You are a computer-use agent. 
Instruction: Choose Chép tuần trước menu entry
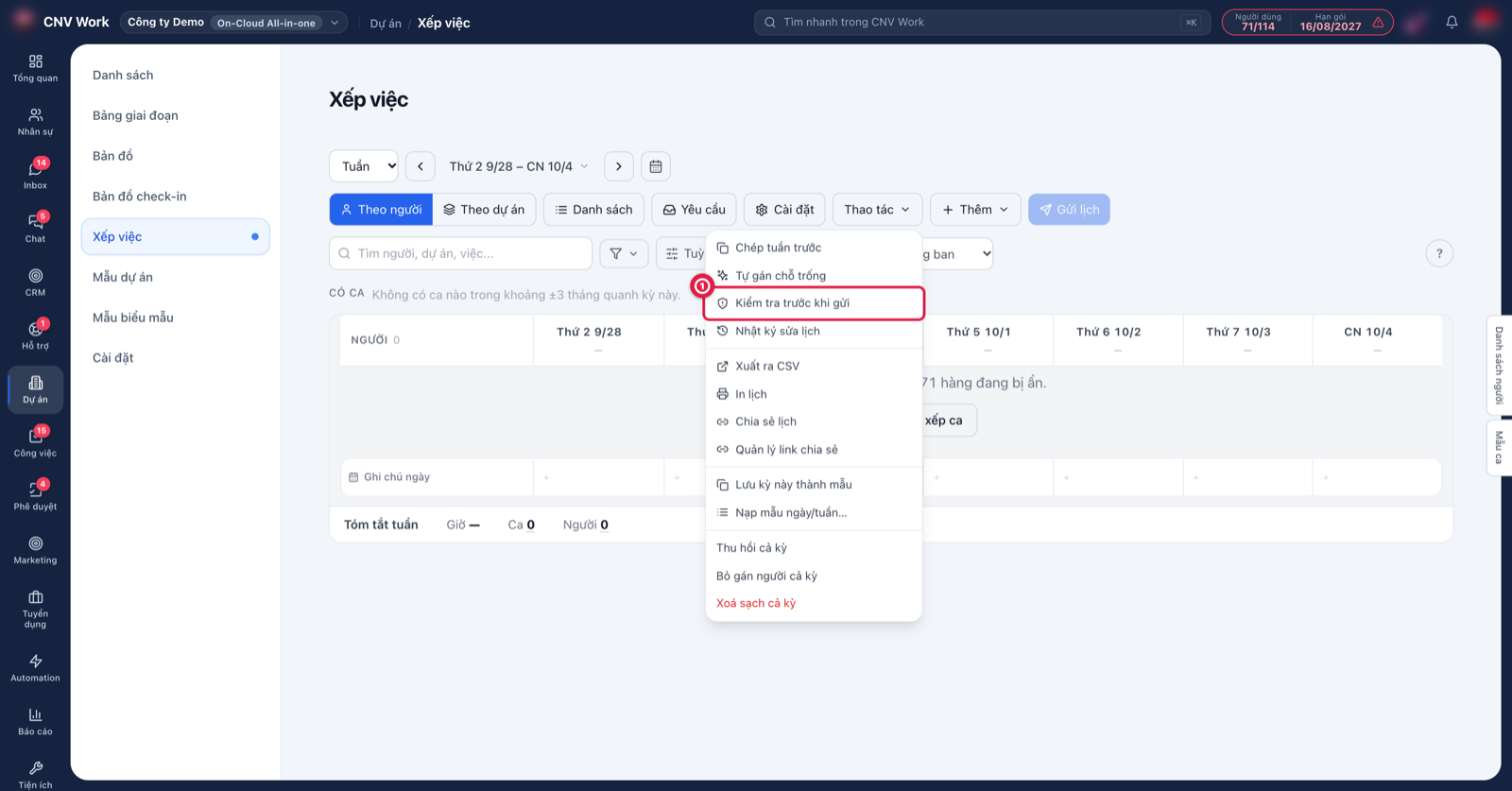pyautogui.click(x=814, y=248)
